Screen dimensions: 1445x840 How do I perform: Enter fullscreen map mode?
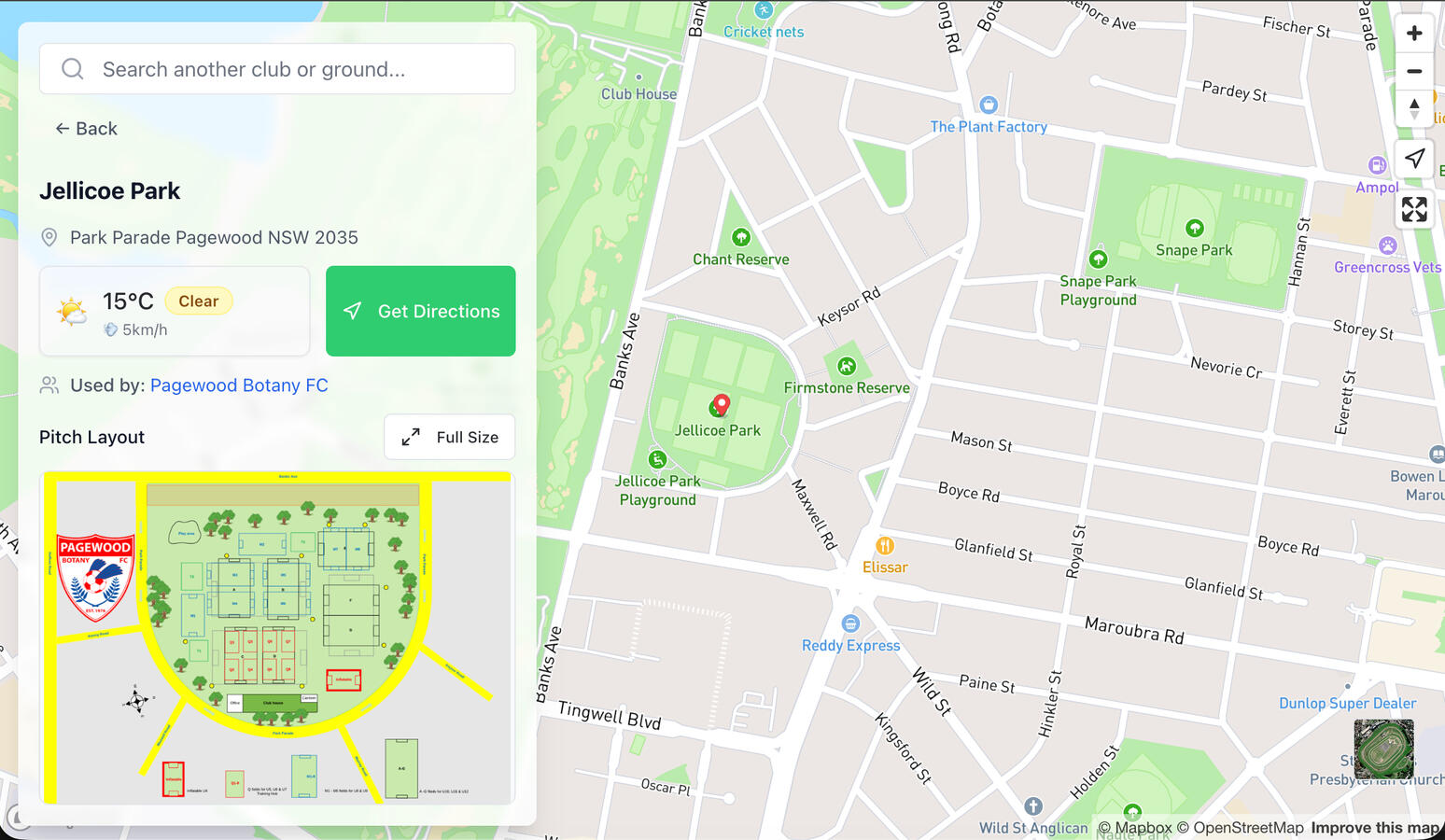click(1414, 209)
